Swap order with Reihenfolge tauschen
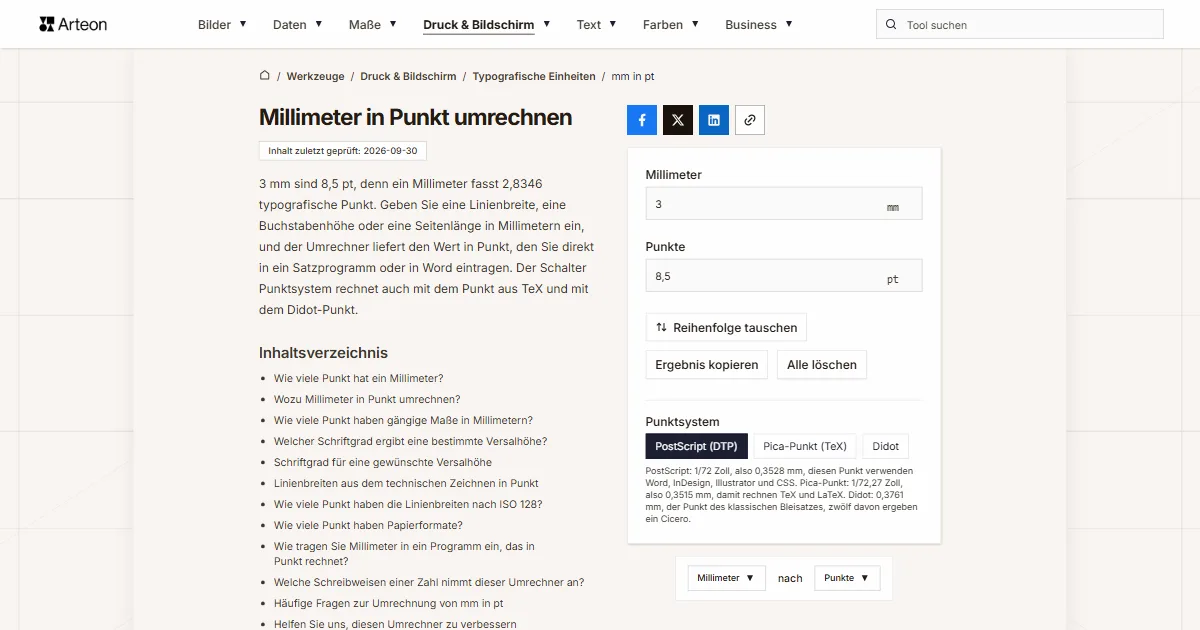1200x630 pixels. (726, 327)
